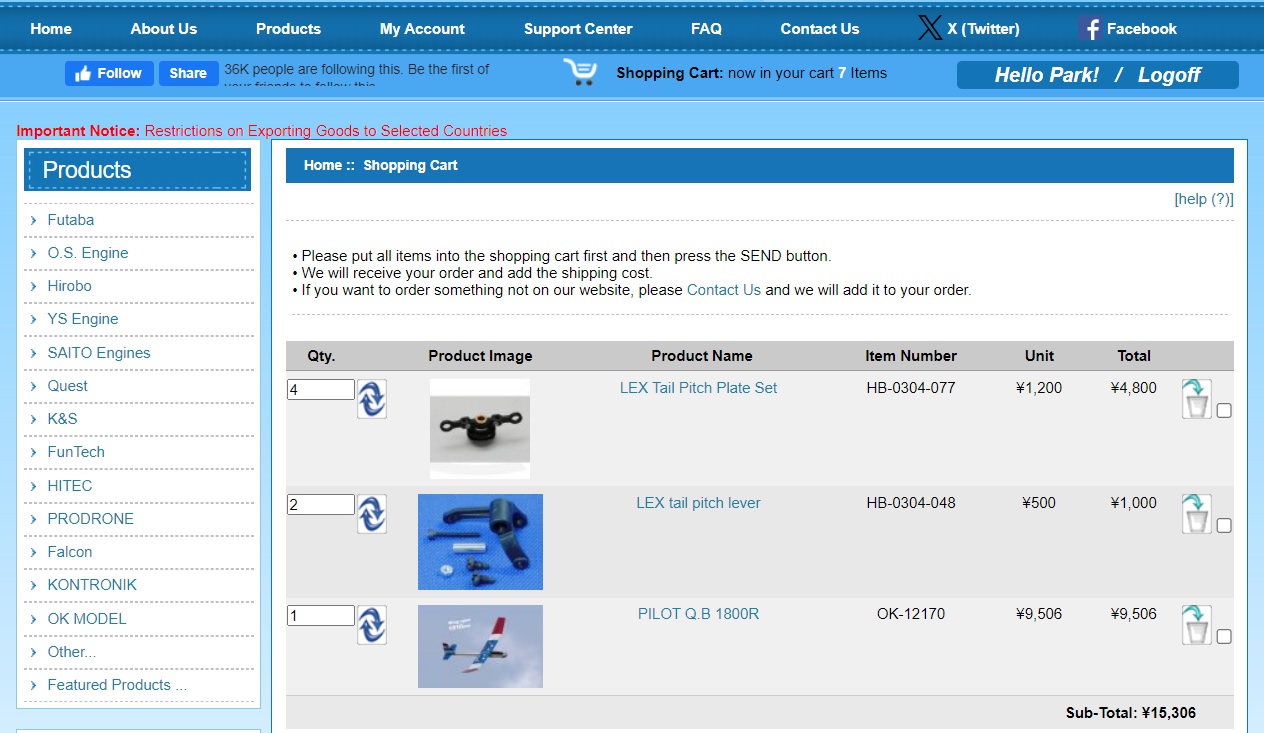Select YS Engine category

tap(83, 319)
